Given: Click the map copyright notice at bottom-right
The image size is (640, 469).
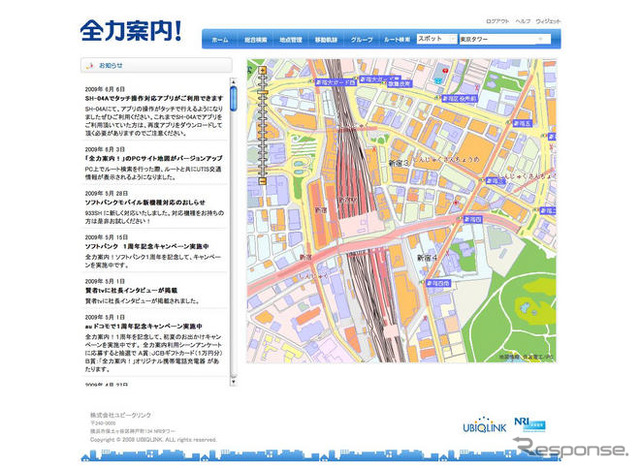Looking at the screenshot, I should pyautogui.click(x=526, y=357).
